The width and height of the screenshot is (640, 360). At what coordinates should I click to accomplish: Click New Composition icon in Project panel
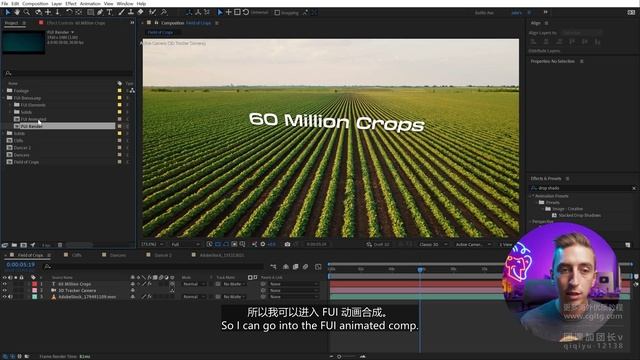click(x=23, y=245)
